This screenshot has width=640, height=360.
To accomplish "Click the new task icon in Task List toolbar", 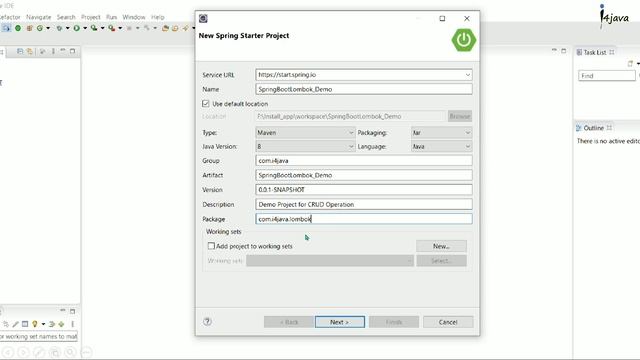I will (x=630, y=64).
